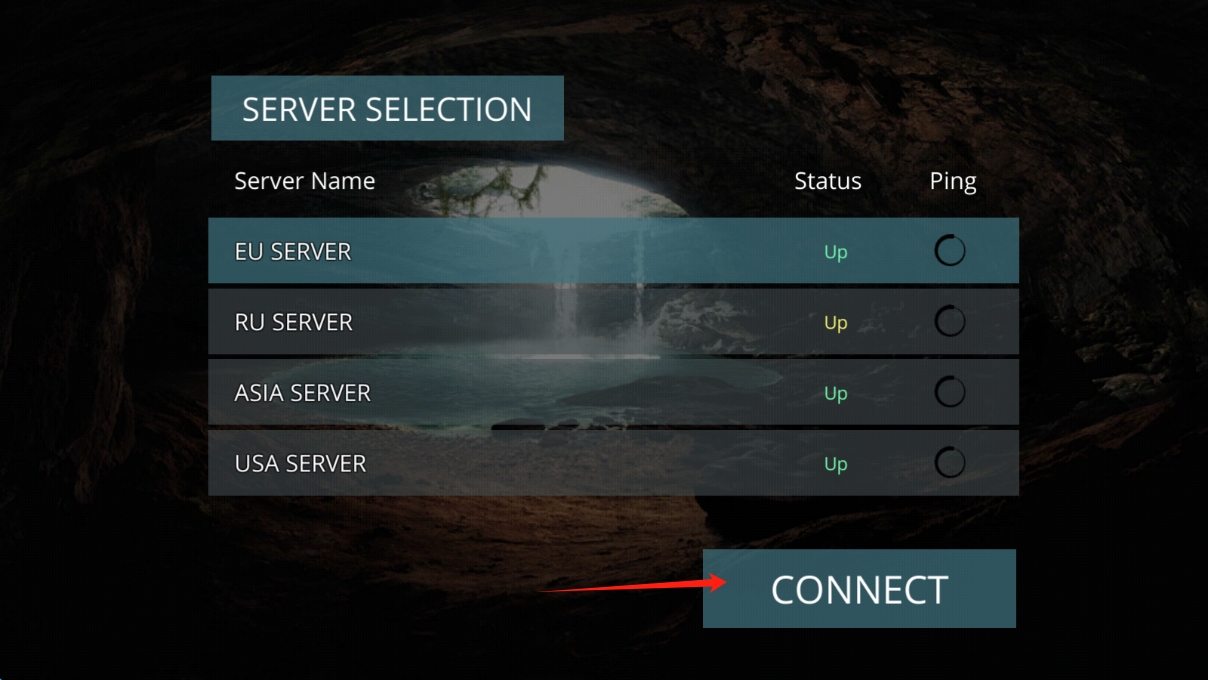
Task: Choose the ASIA SERVER entry
Action: (613, 392)
